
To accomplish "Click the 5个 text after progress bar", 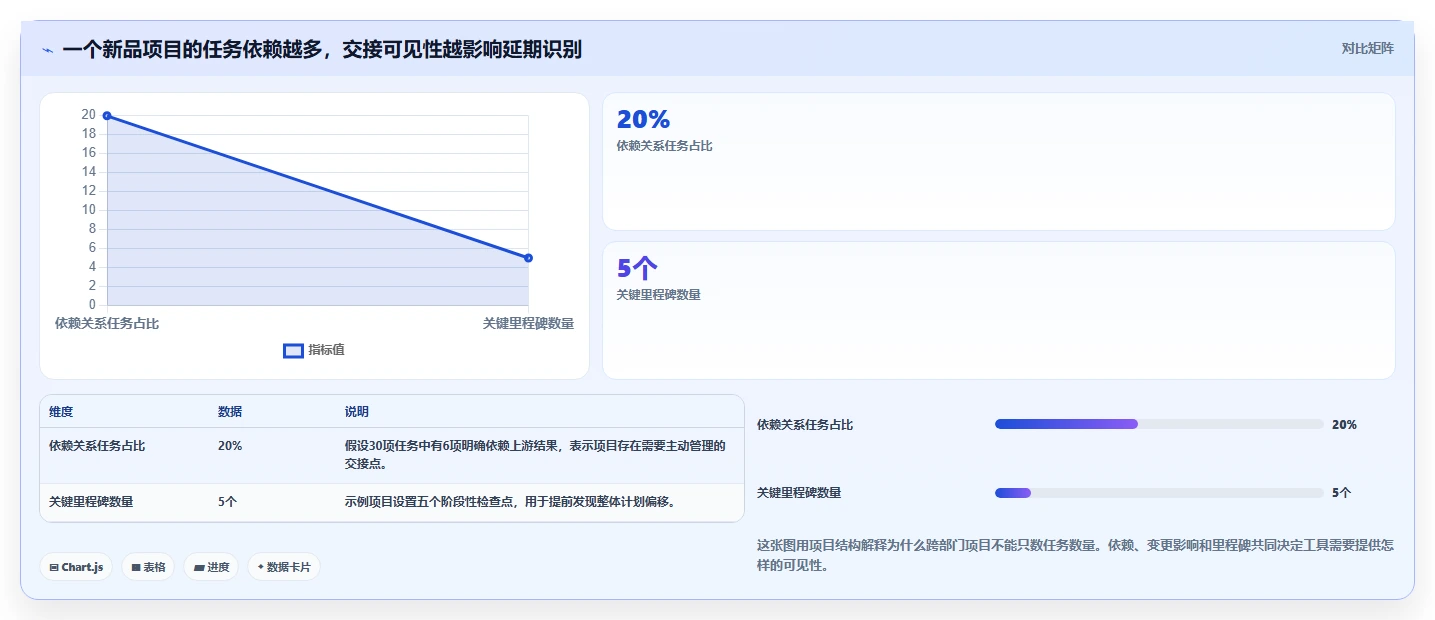I will pyautogui.click(x=1342, y=493).
